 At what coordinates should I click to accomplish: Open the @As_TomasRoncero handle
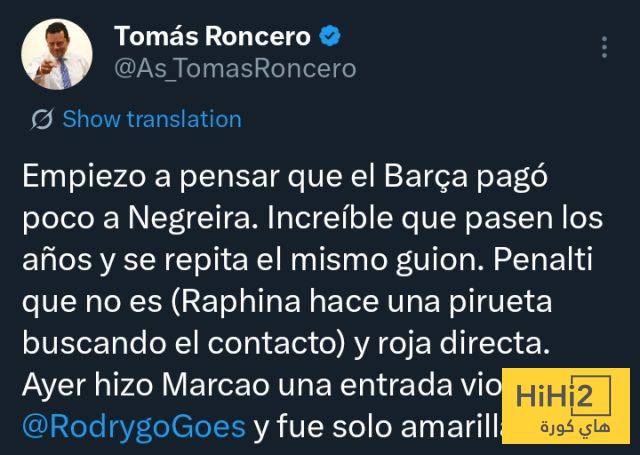coord(235,68)
